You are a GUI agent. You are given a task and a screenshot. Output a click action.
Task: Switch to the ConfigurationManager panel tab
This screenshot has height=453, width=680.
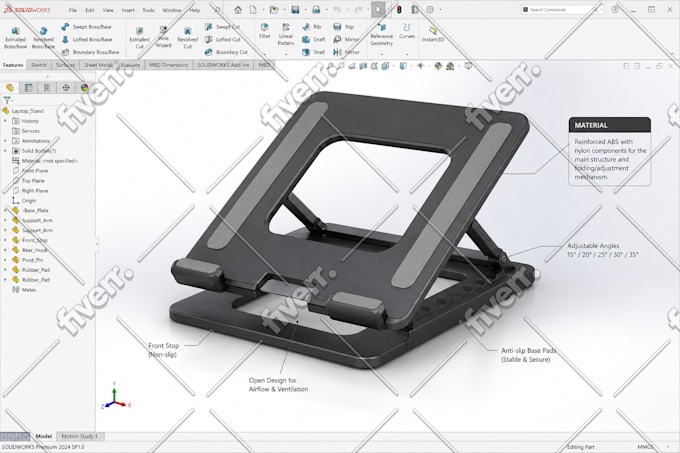pos(47,88)
